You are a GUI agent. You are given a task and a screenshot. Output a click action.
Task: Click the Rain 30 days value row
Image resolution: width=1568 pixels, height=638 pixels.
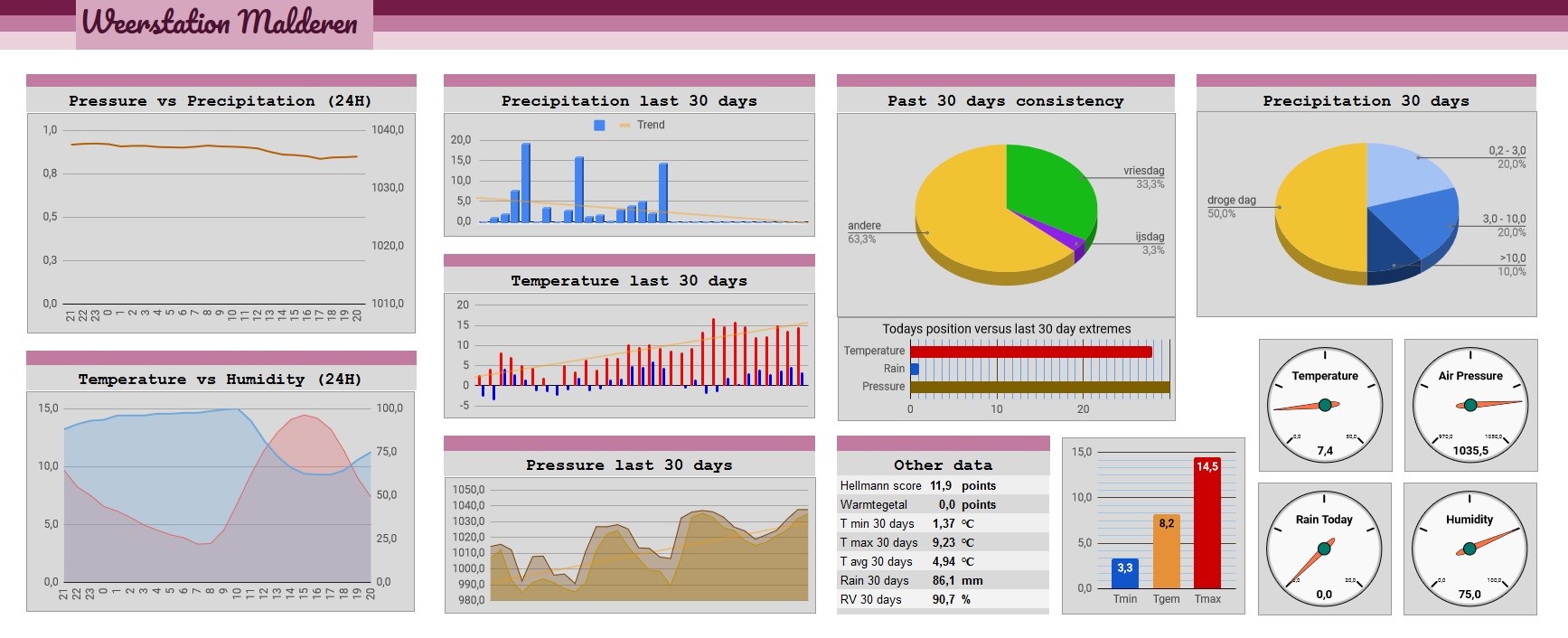[943, 580]
